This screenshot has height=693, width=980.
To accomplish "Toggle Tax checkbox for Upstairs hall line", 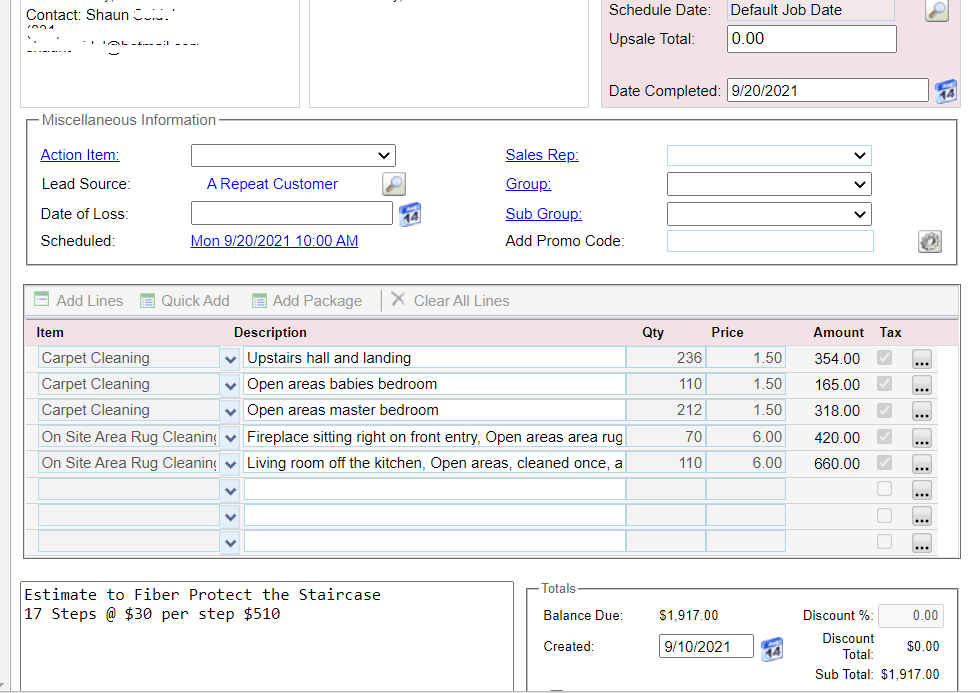I will [884, 358].
